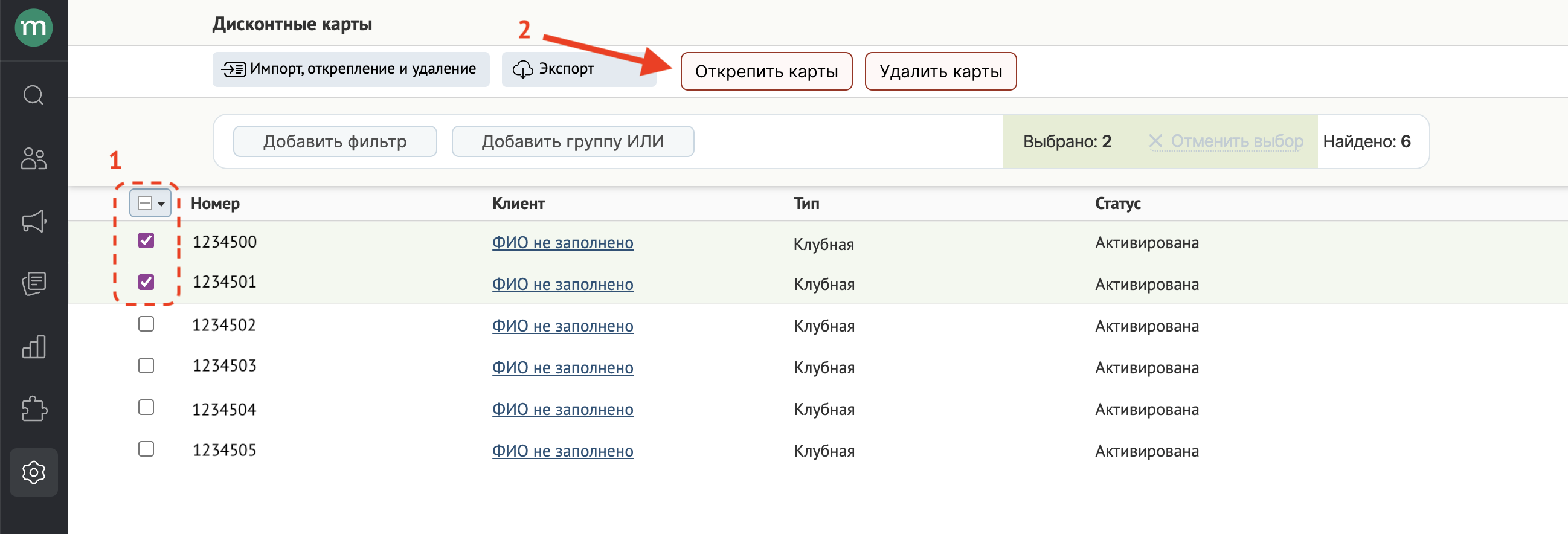Open the integrations puzzle piece icon
This screenshot has width=1568, height=534.
tap(33, 408)
